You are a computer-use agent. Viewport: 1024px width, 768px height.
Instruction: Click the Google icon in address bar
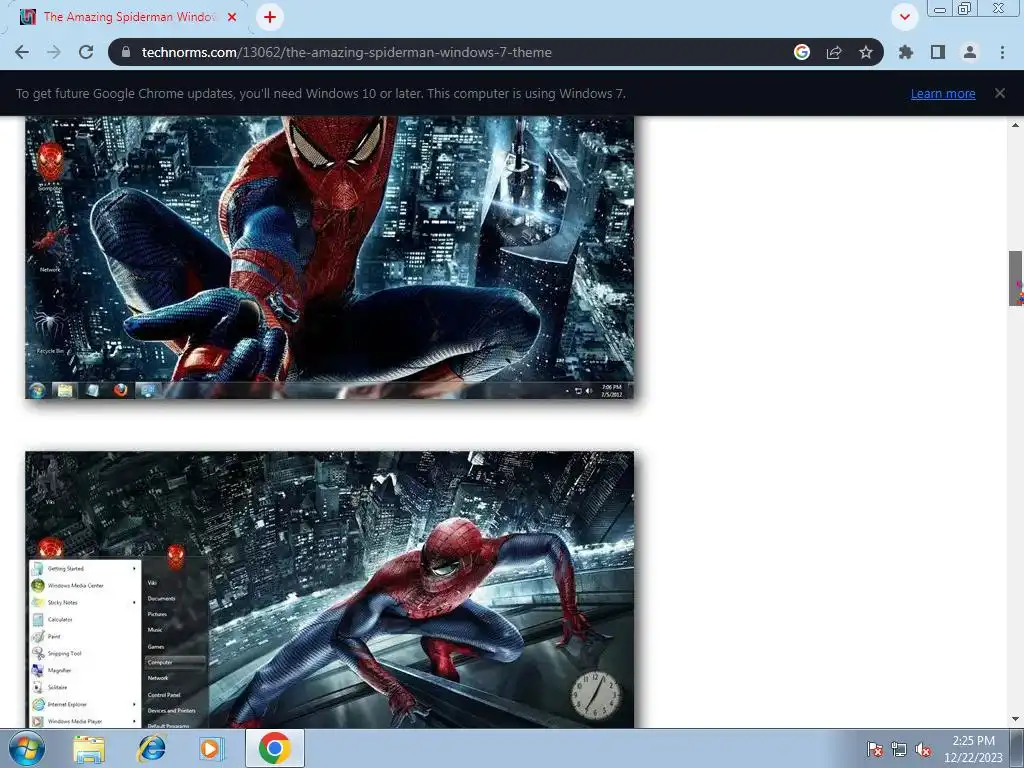(x=802, y=52)
